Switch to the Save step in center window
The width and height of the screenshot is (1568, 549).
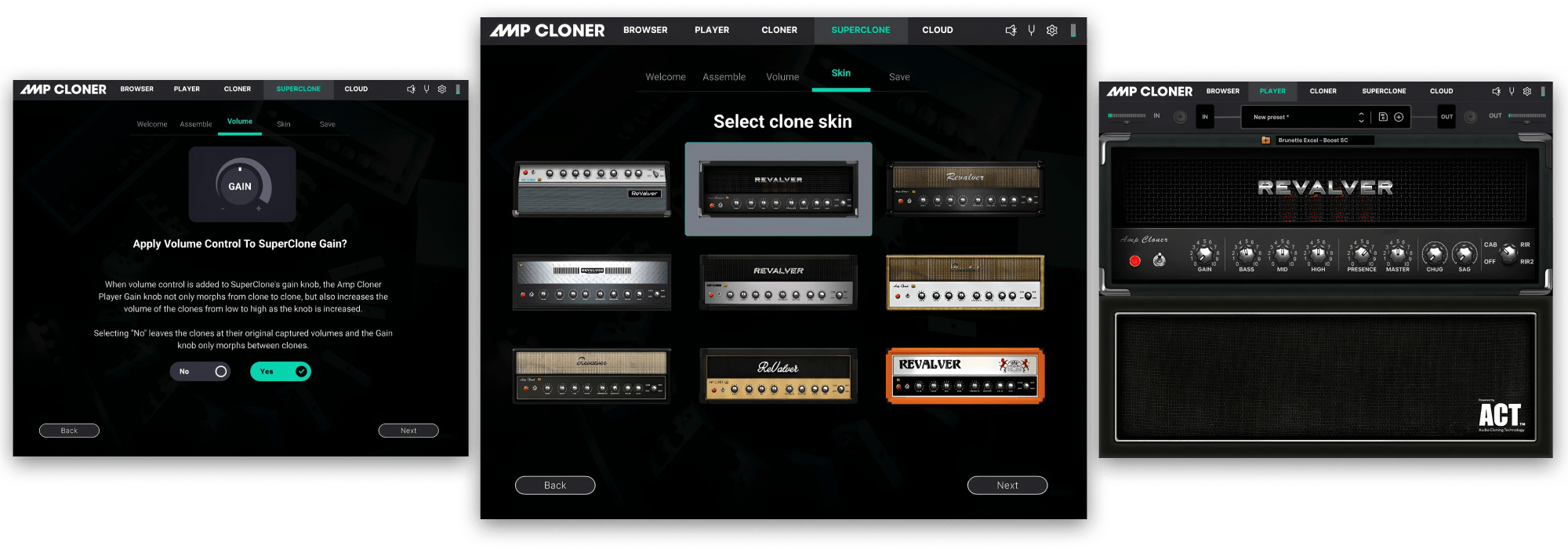(899, 77)
